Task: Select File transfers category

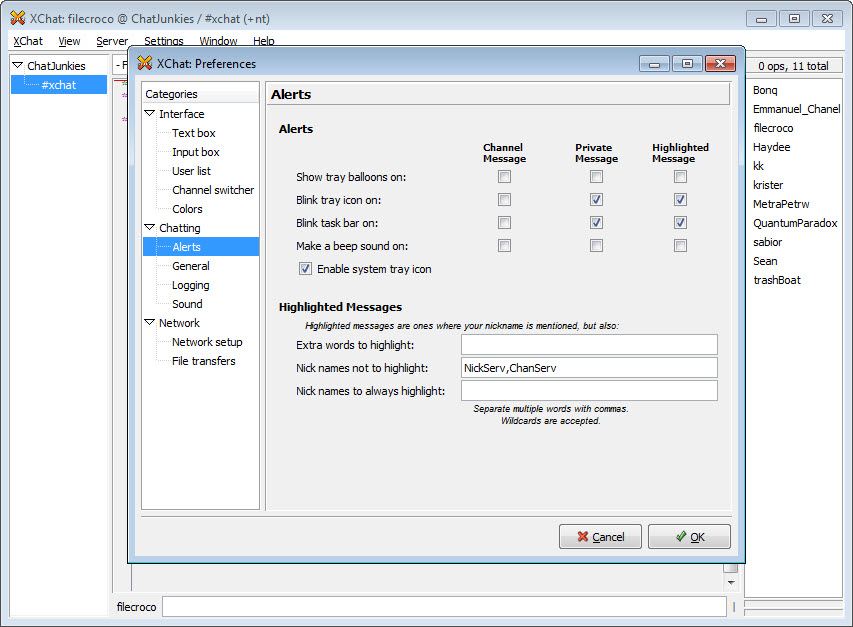Action: (204, 361)
